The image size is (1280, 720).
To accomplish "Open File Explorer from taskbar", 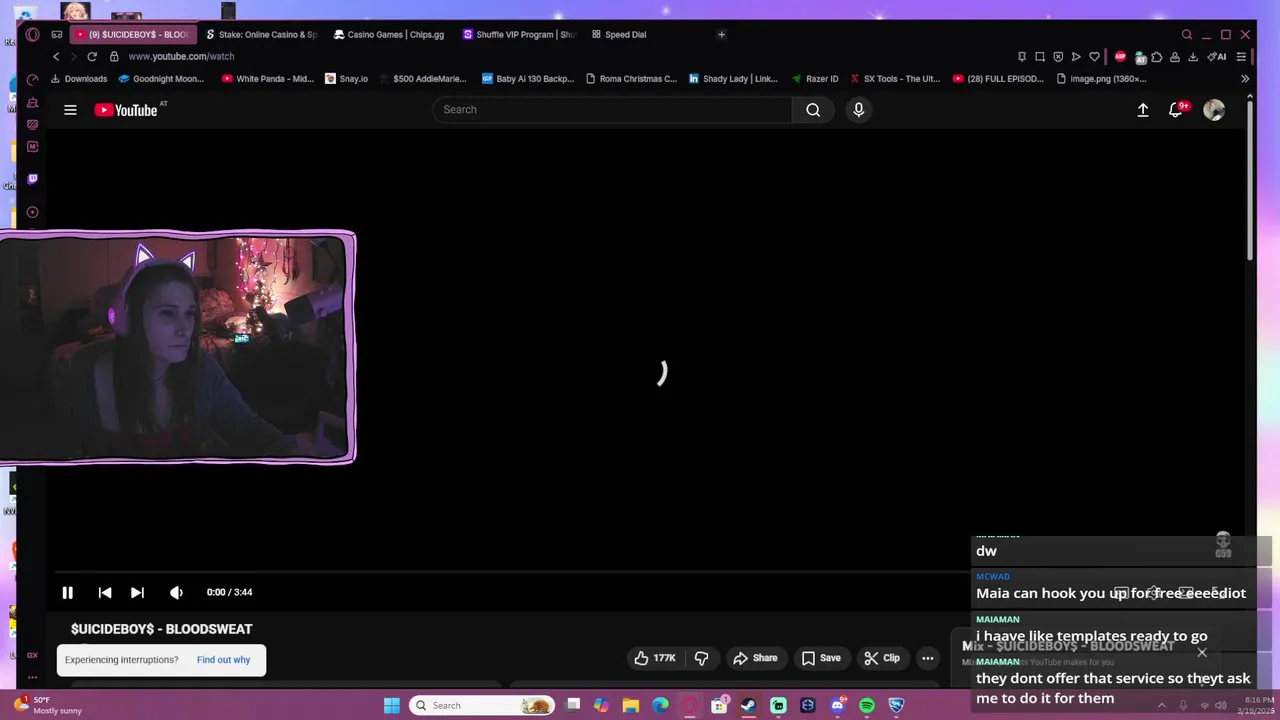I will (630, 705).
